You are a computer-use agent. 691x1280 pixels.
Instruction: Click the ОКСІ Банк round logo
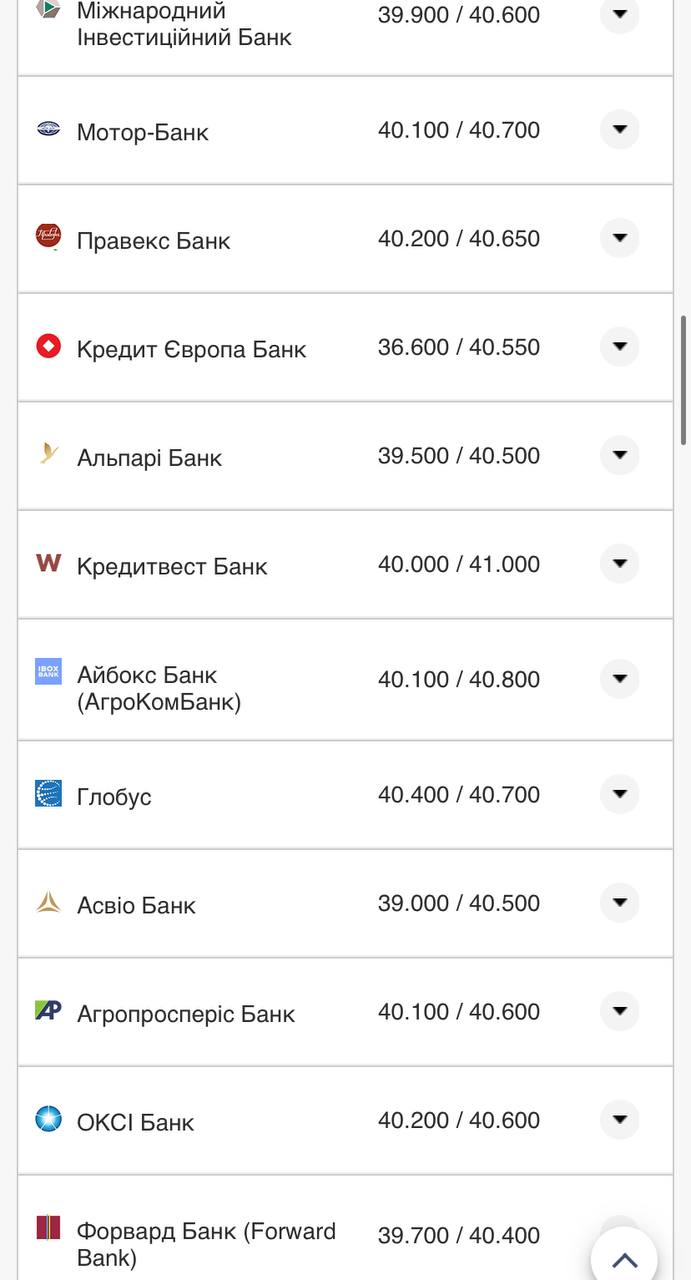click(48, 1119)
